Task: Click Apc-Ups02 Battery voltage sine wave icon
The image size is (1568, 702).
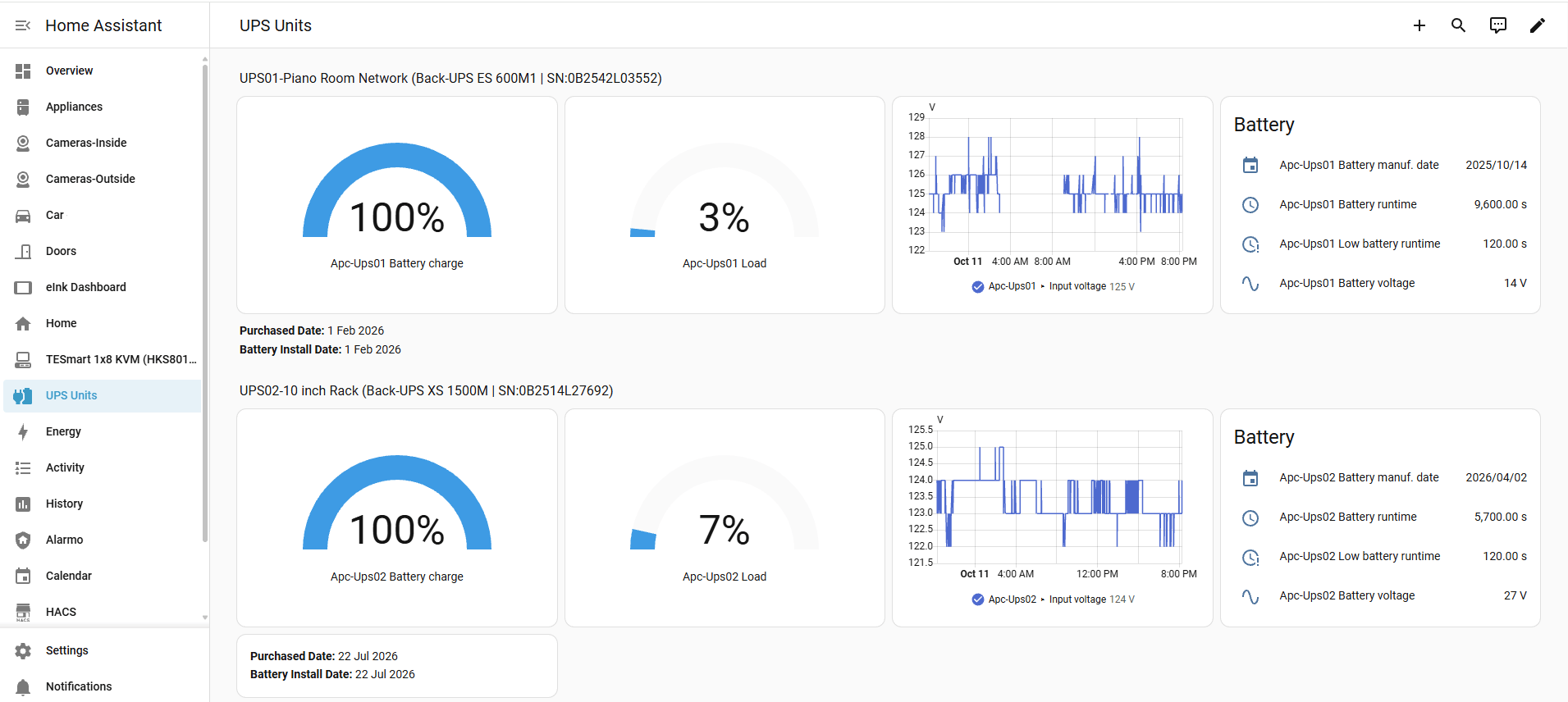Action: tap(1250, 596)
